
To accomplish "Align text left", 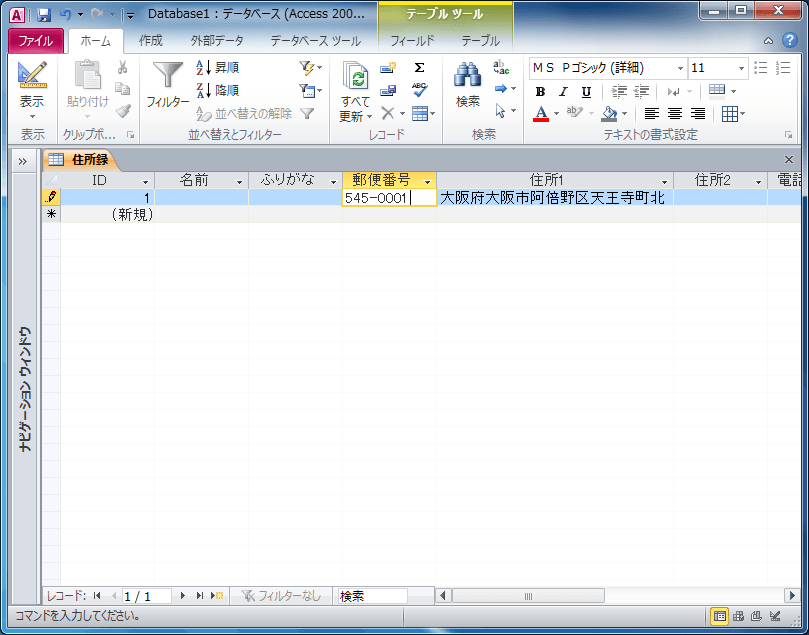I will tap(652, 113).
